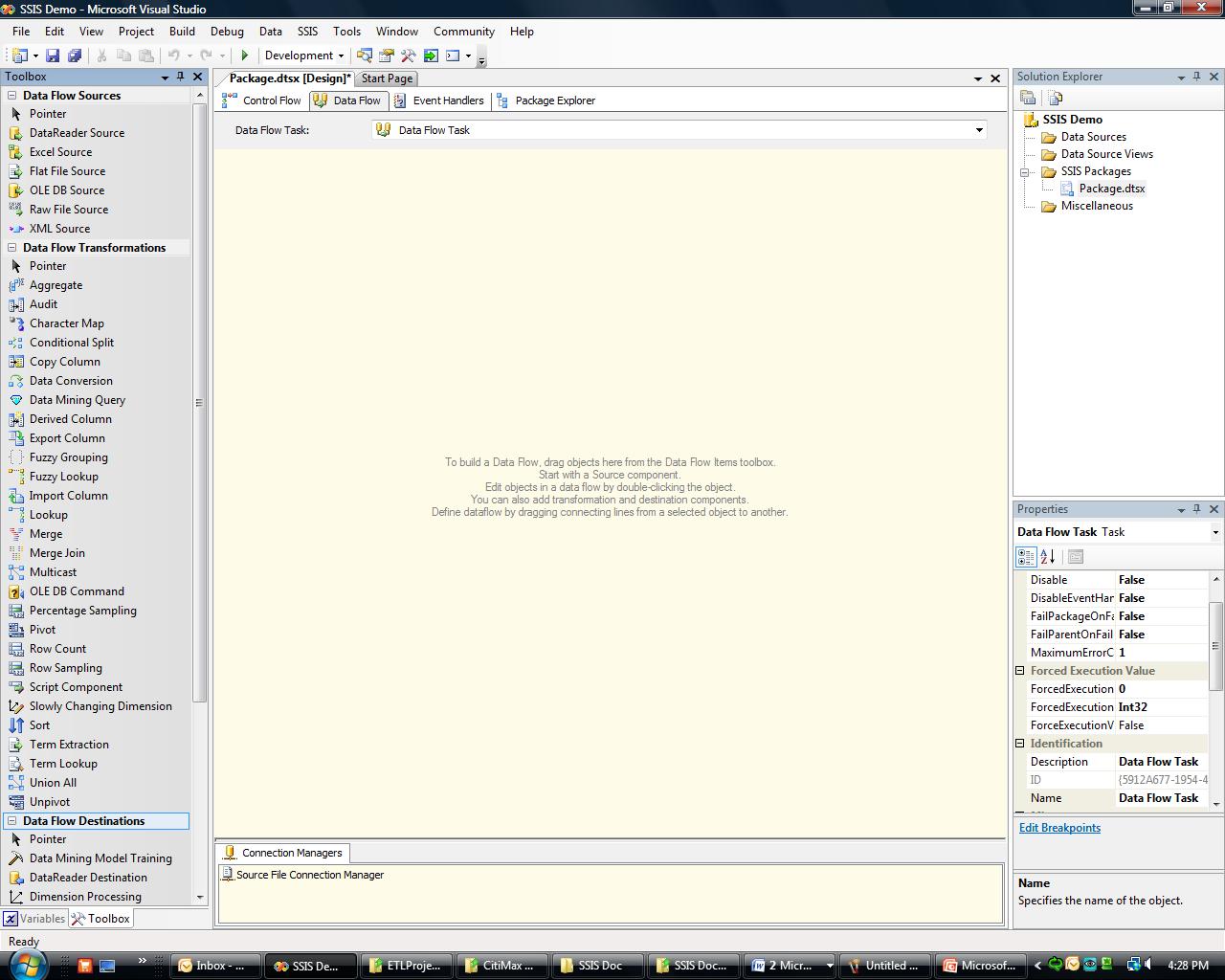Select the Derived Column transformation
Viewport: 1225px width, 980px height.
tap(70, 419)
